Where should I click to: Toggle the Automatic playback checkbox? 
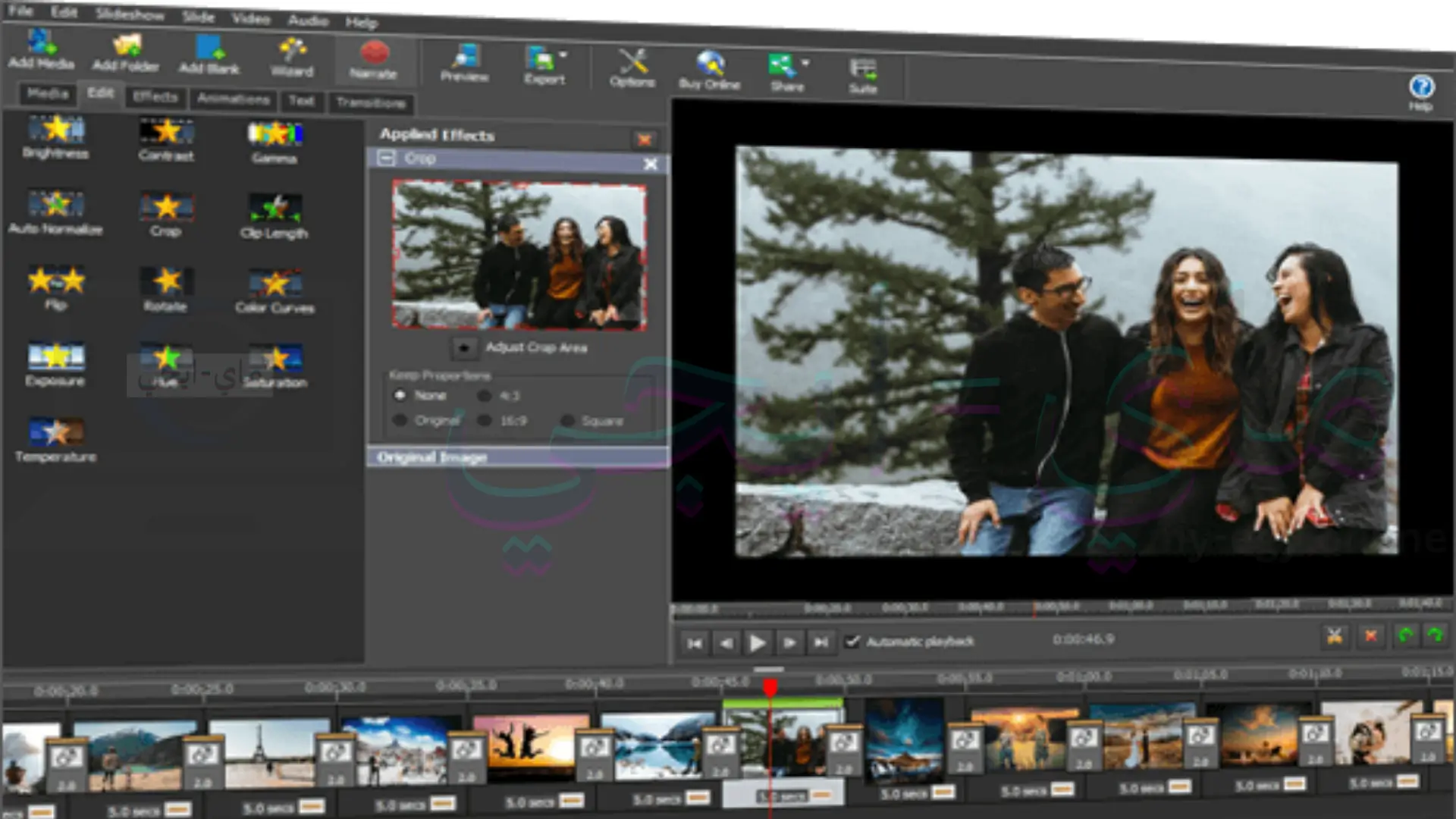pyautogui.click(x=852, y=642)
